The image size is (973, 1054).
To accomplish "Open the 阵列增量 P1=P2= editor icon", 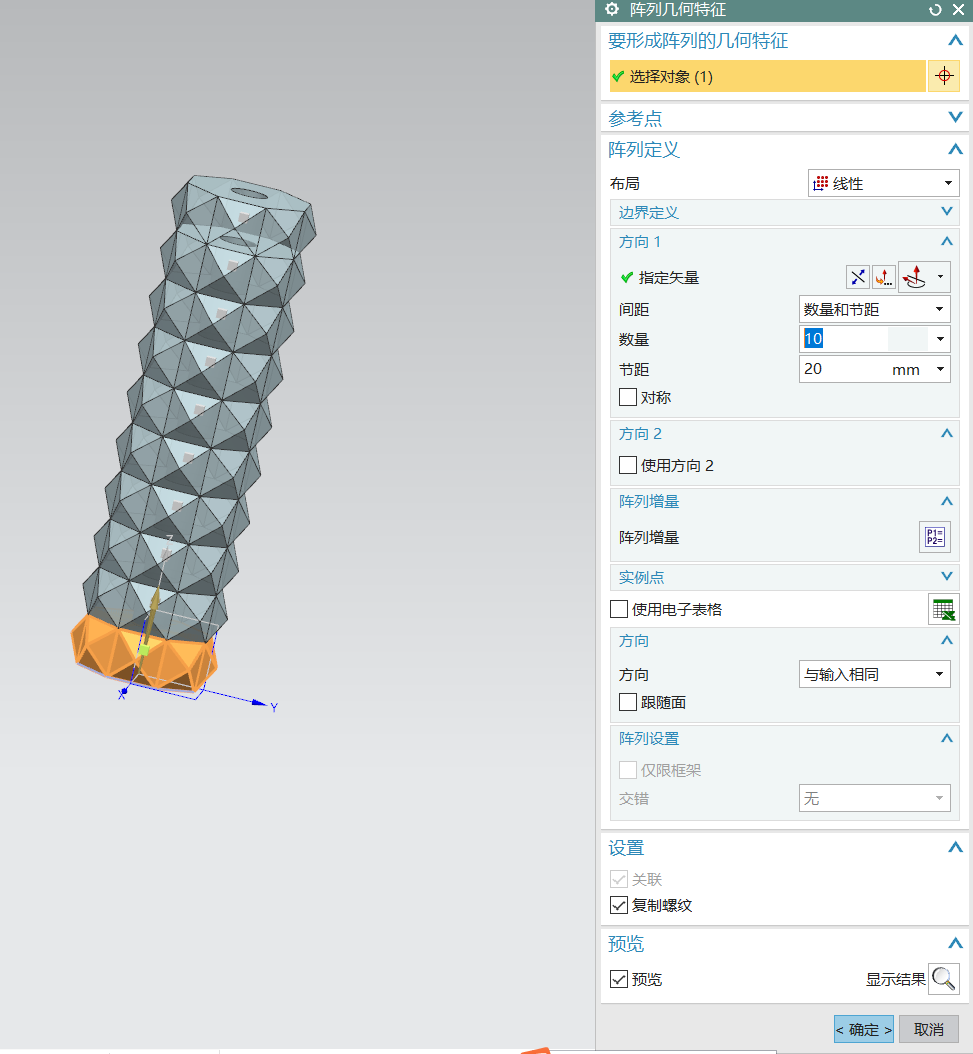I will tap(934, 537).
